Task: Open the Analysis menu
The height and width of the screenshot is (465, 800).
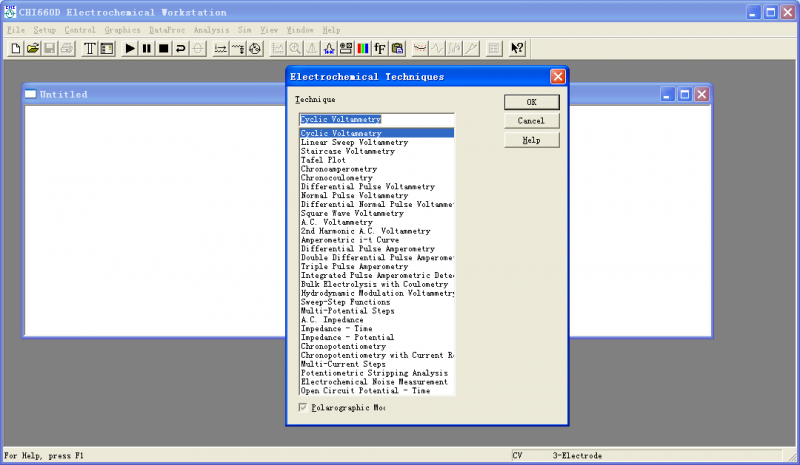Action: tap(211, 30)
